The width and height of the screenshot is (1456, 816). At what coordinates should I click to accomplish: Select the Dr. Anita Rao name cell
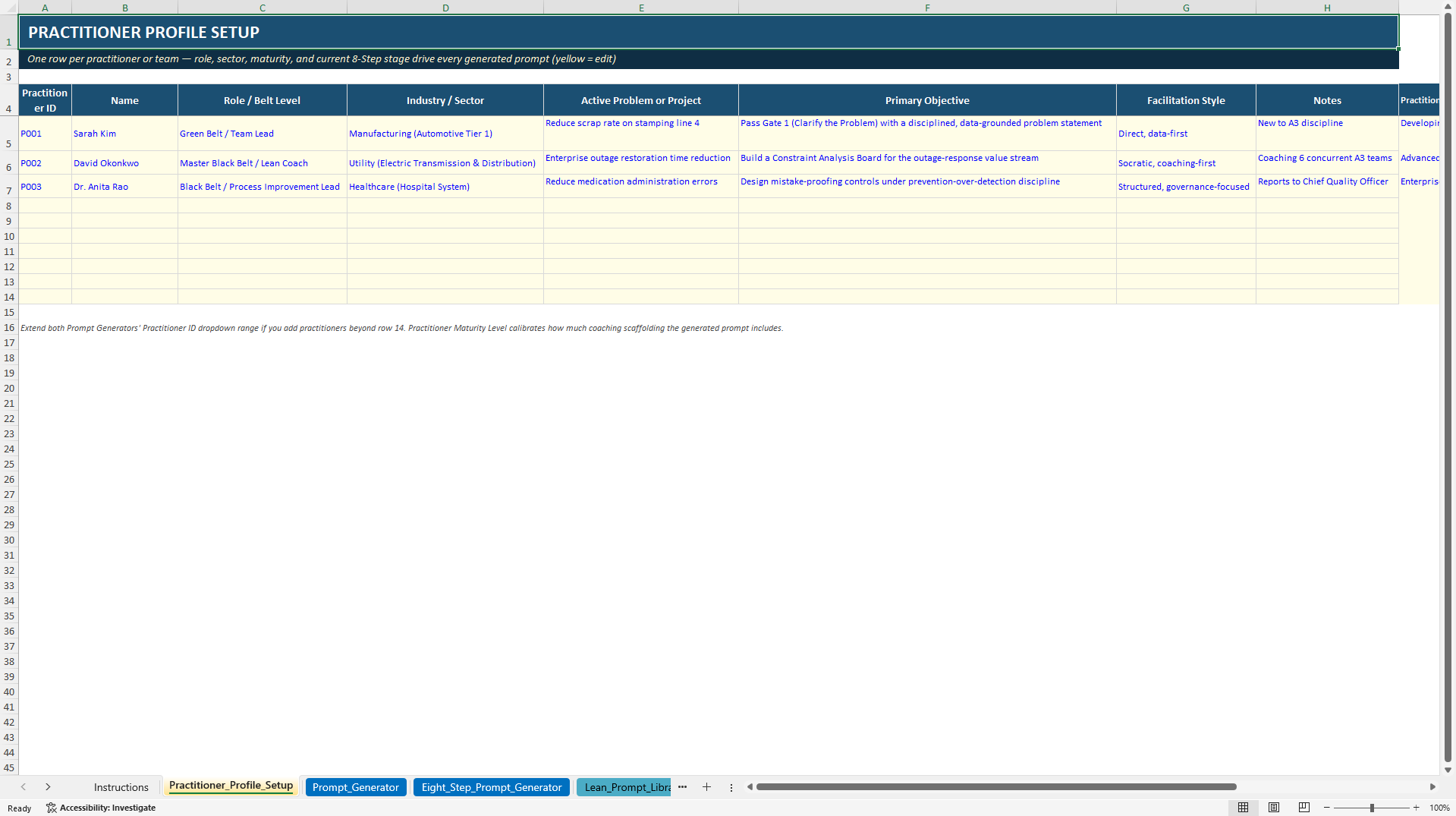124,187
